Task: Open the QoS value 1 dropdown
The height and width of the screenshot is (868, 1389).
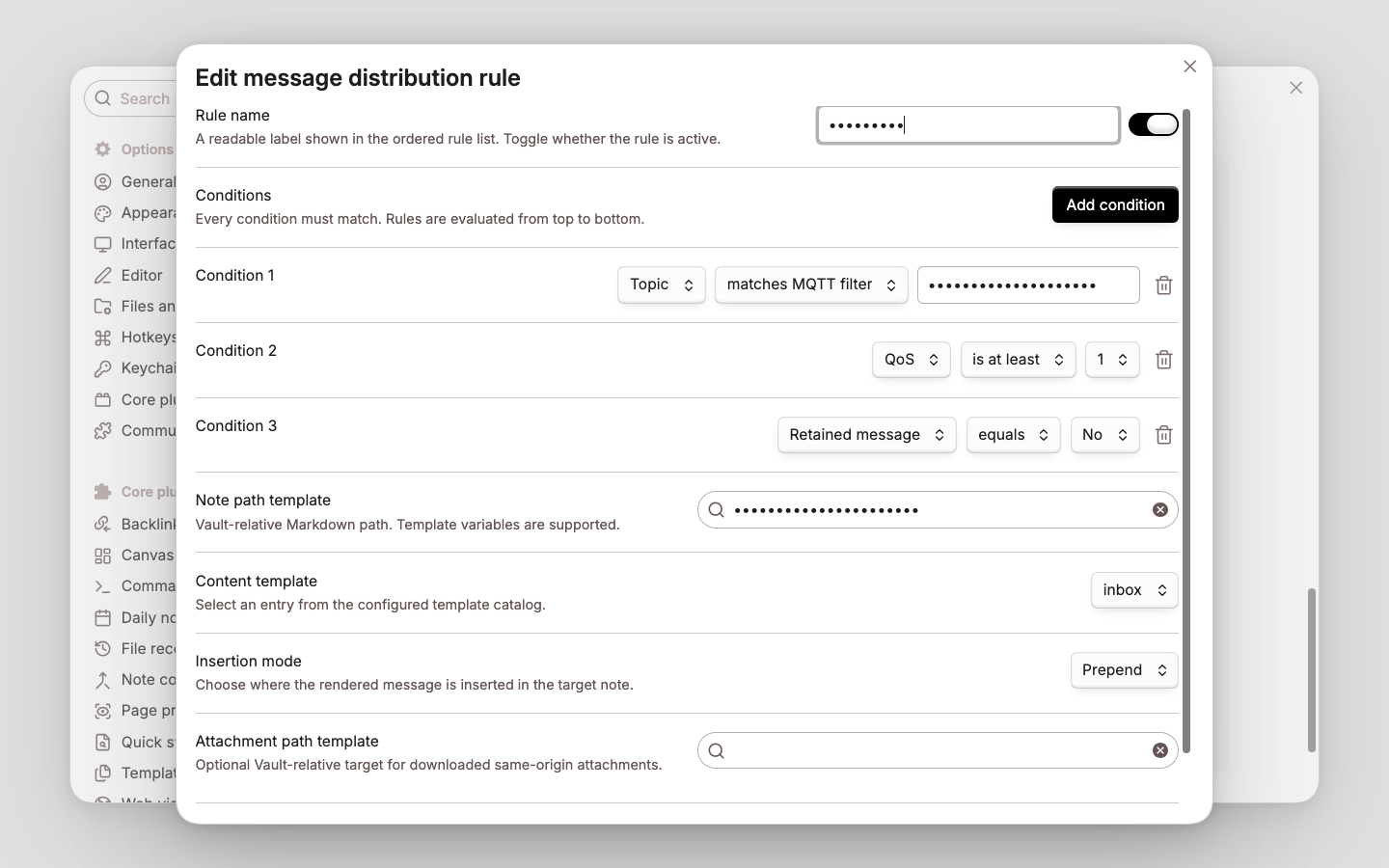Action: 1112,360
